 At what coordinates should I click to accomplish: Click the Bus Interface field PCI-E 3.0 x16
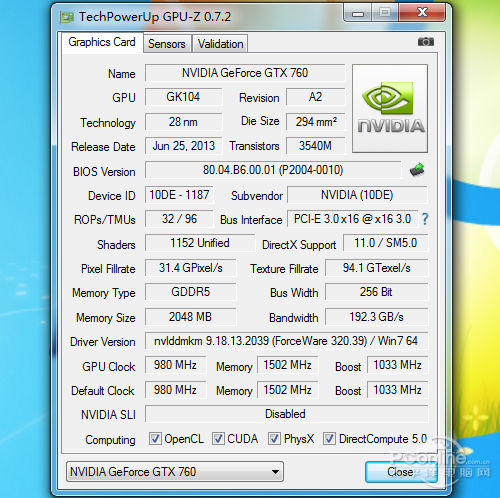click(x=352, y=219)
